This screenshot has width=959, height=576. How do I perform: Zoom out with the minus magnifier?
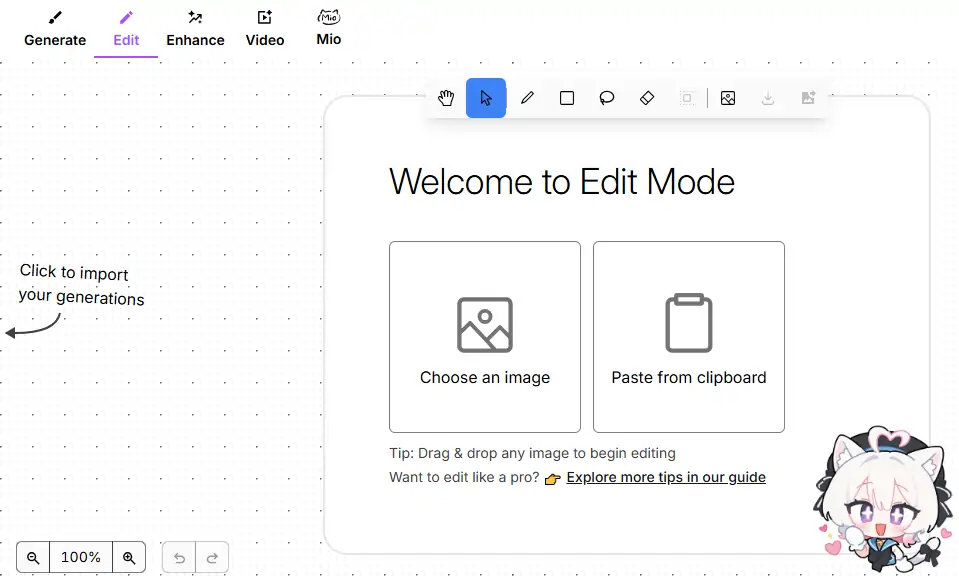[33, 557]
